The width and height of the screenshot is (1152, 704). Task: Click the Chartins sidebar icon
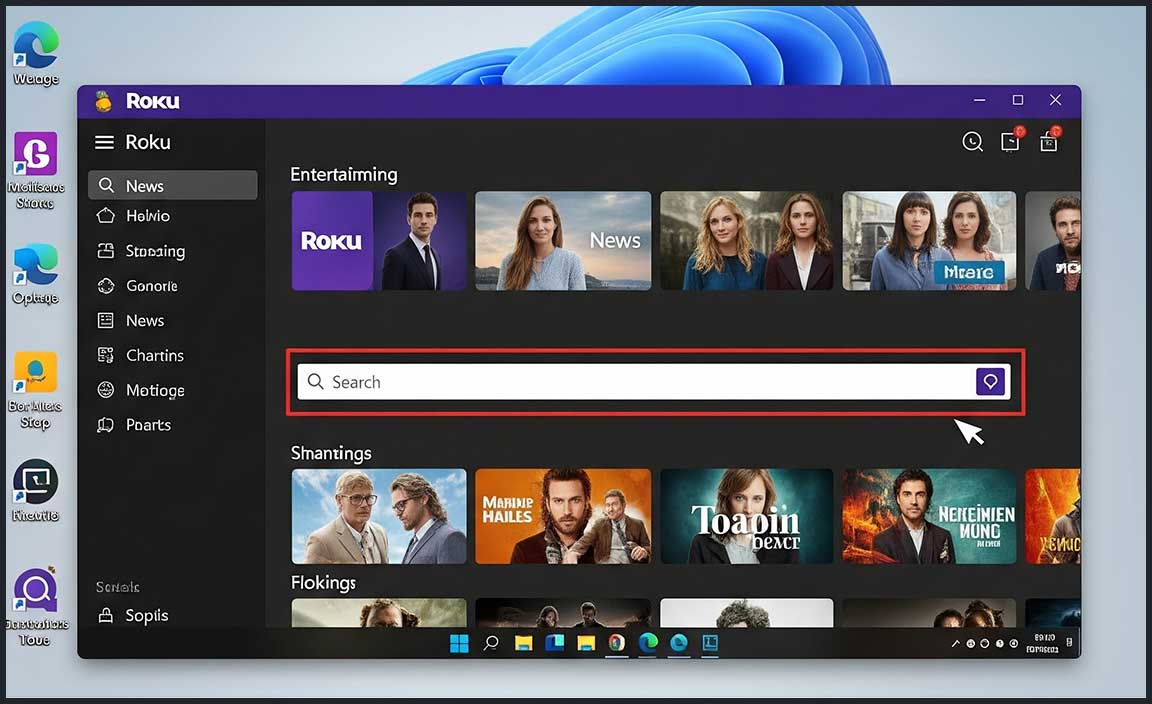[106, 355]
